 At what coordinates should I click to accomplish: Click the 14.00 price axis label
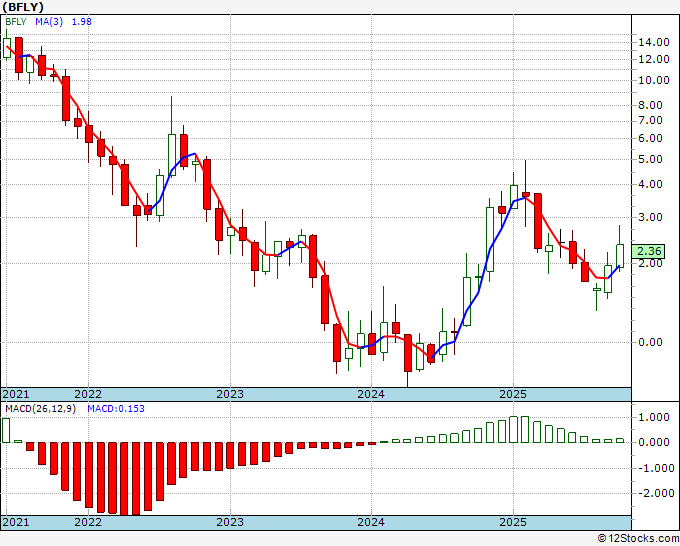coord(654,43)
